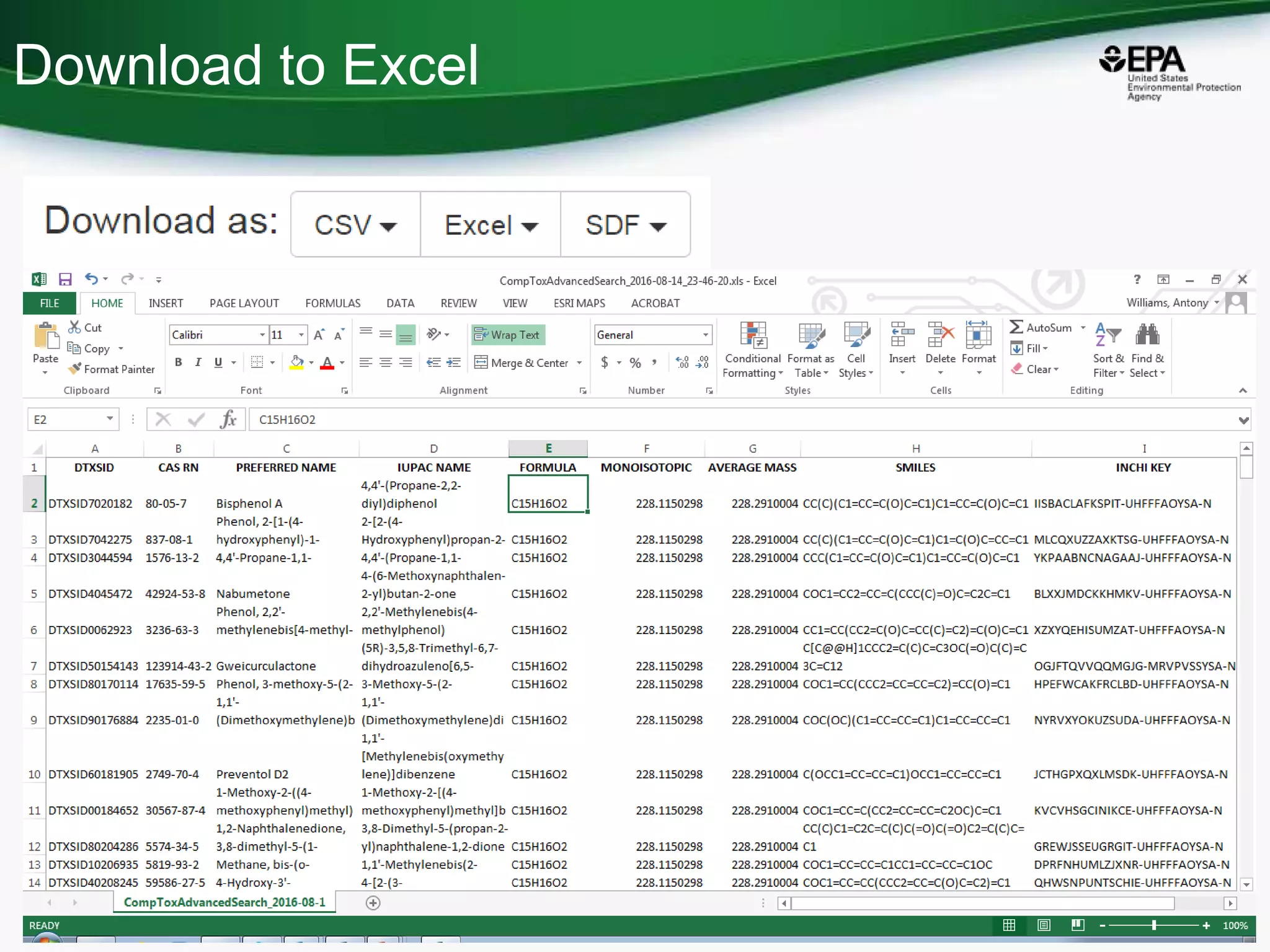Click the increase decimal icon
The image size is (1270, 952).
[x=682, y=363]
